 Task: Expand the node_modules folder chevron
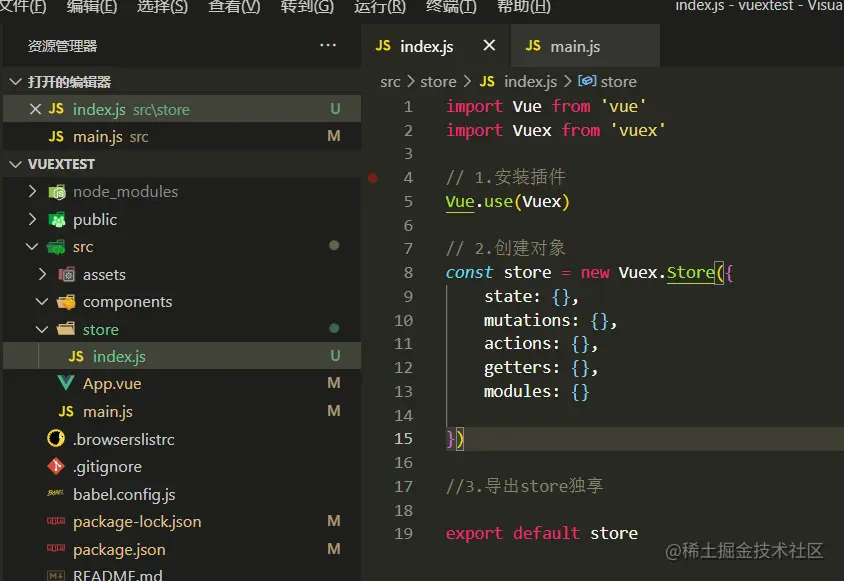pyautogui.click(x=32, y=191)
